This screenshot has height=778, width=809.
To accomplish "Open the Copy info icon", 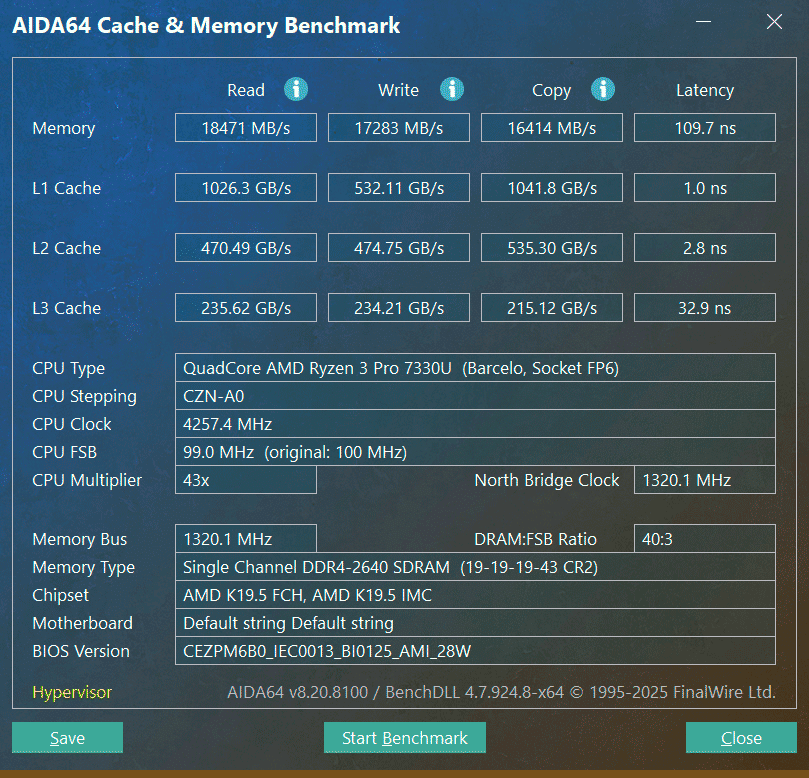I will click(603, 89).
